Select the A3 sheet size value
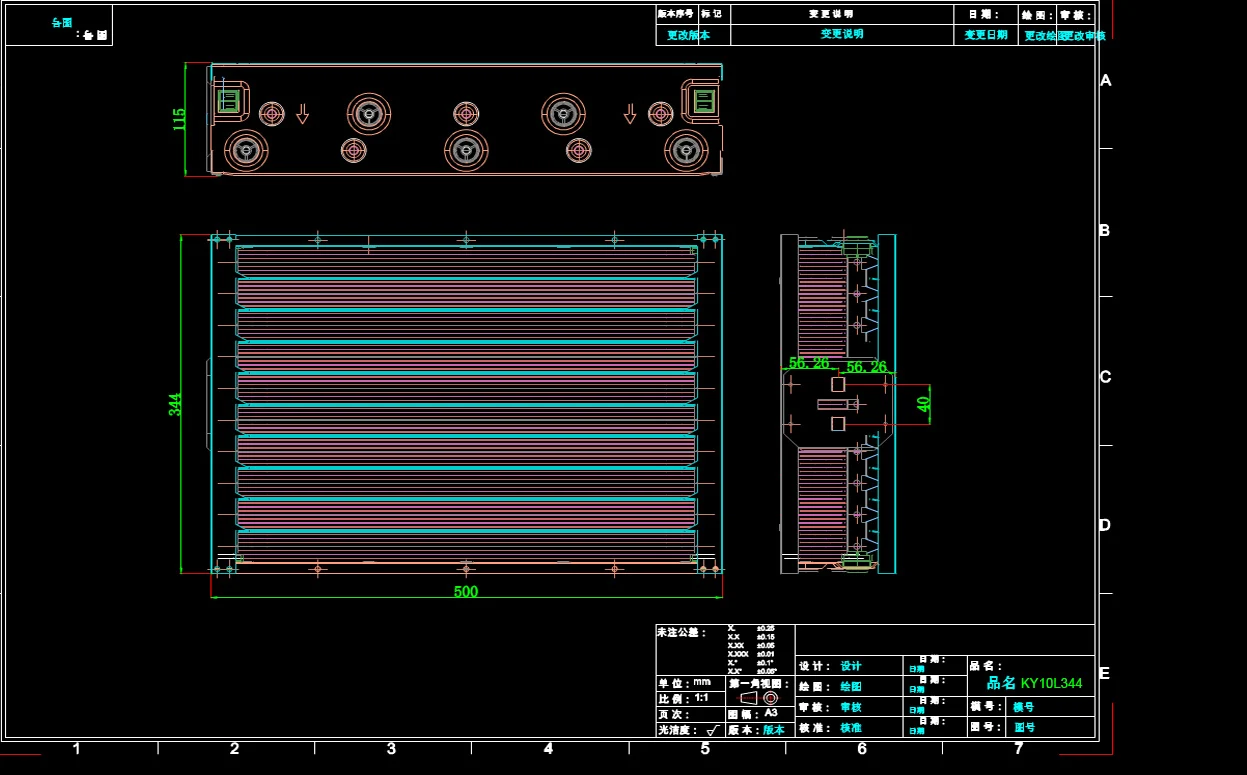Screen dimensions: 1247x775 pos(771,713)
